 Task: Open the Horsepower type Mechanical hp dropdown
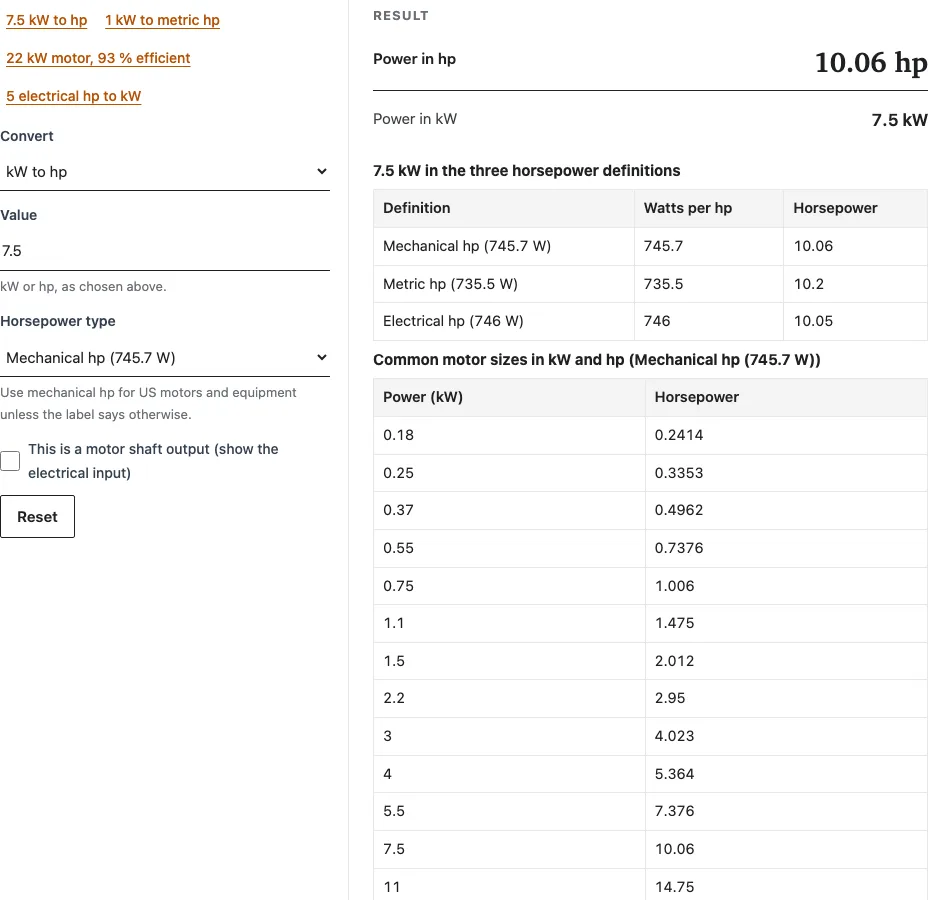[165, 358]
